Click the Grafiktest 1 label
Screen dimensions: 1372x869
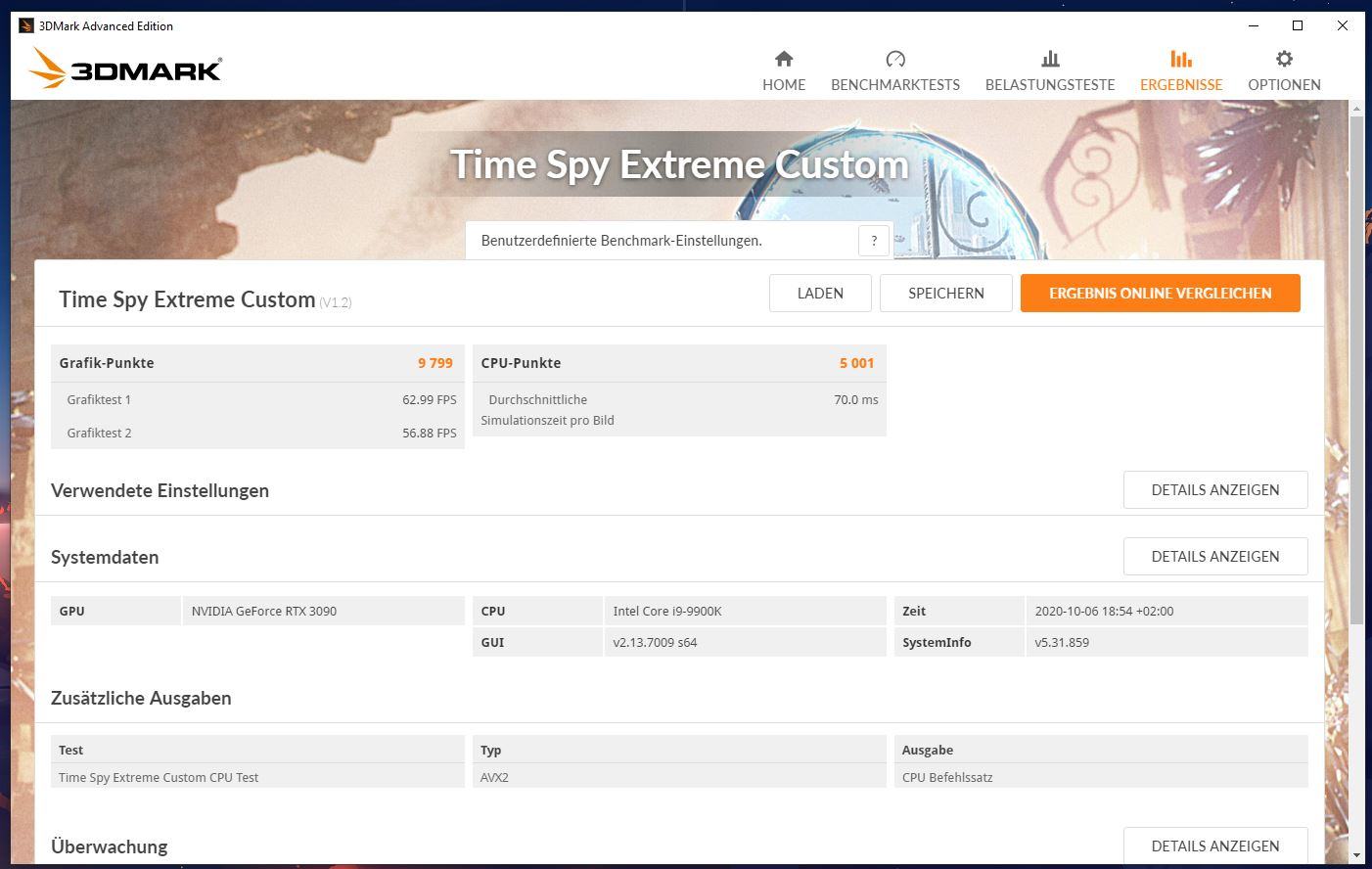[x=99, y=399]
